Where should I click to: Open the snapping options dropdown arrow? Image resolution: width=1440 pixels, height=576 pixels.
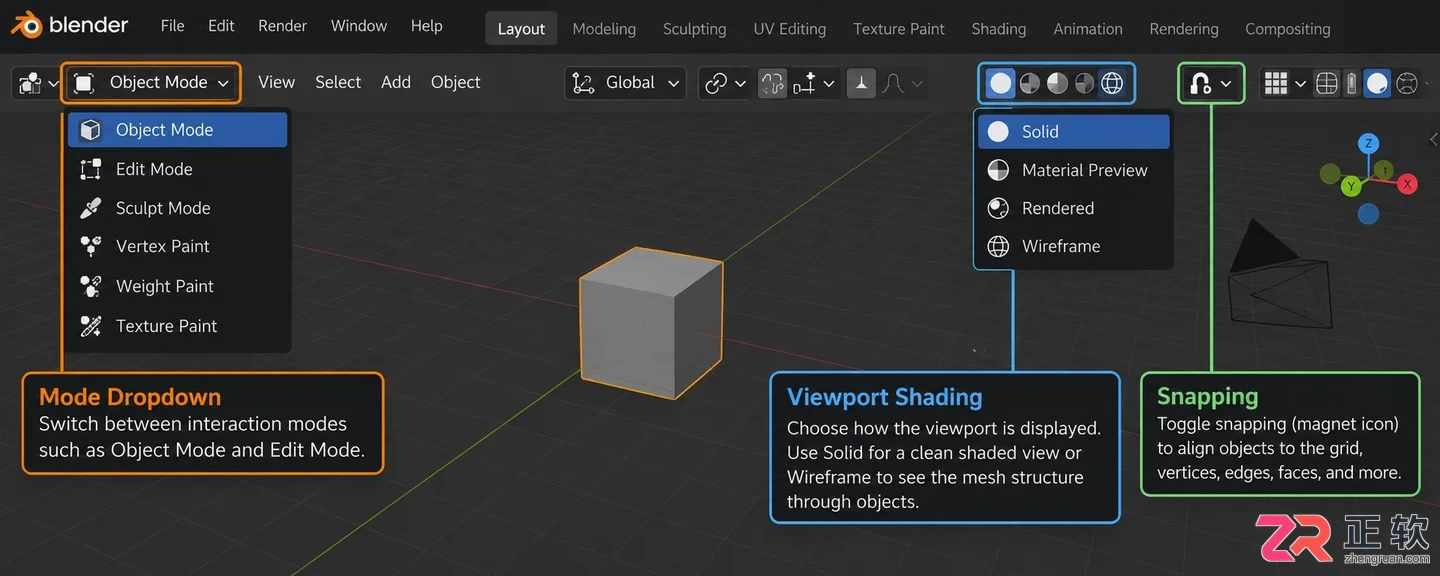point(1227,84)
